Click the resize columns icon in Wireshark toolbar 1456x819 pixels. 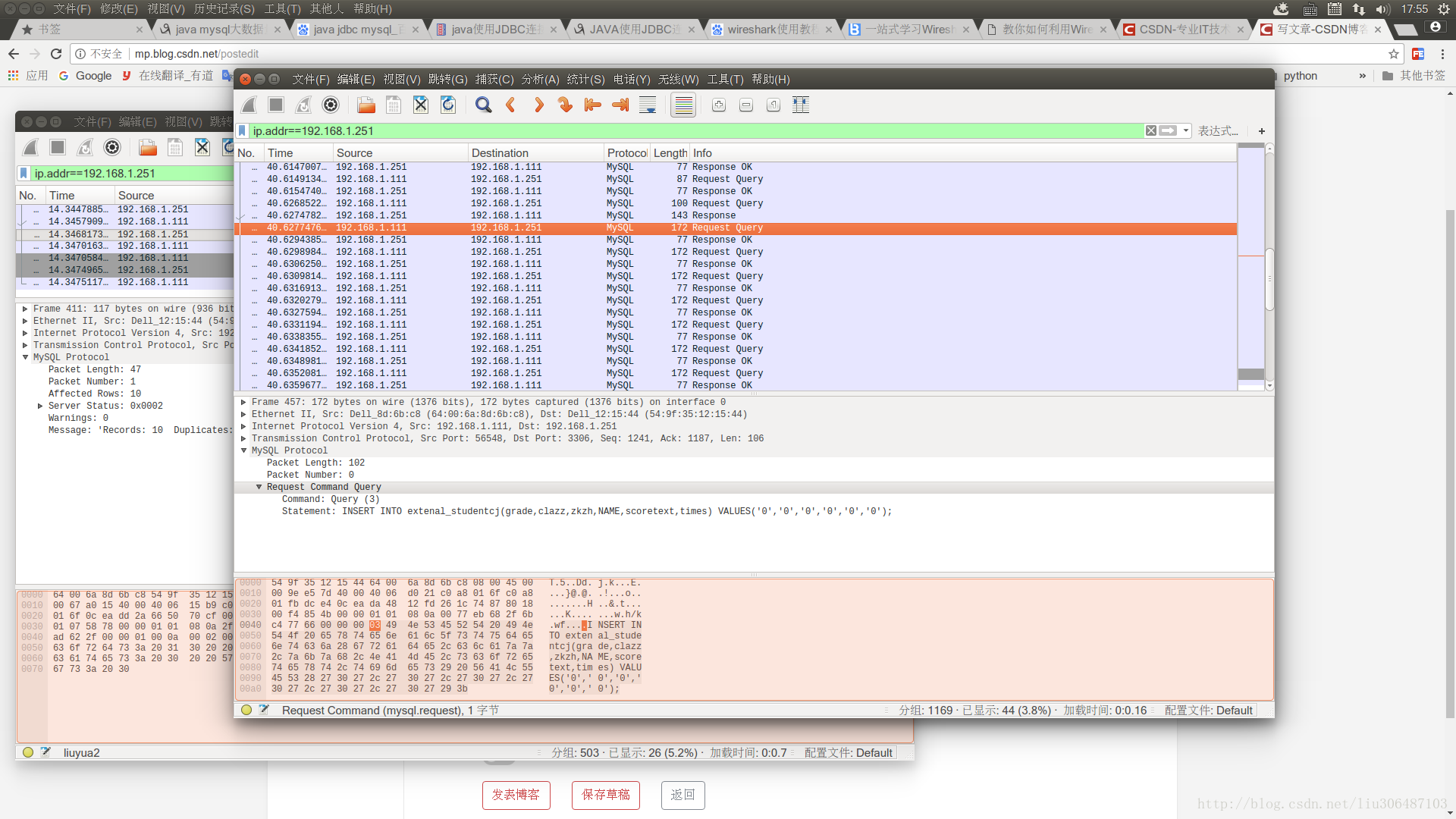point(801,105)
